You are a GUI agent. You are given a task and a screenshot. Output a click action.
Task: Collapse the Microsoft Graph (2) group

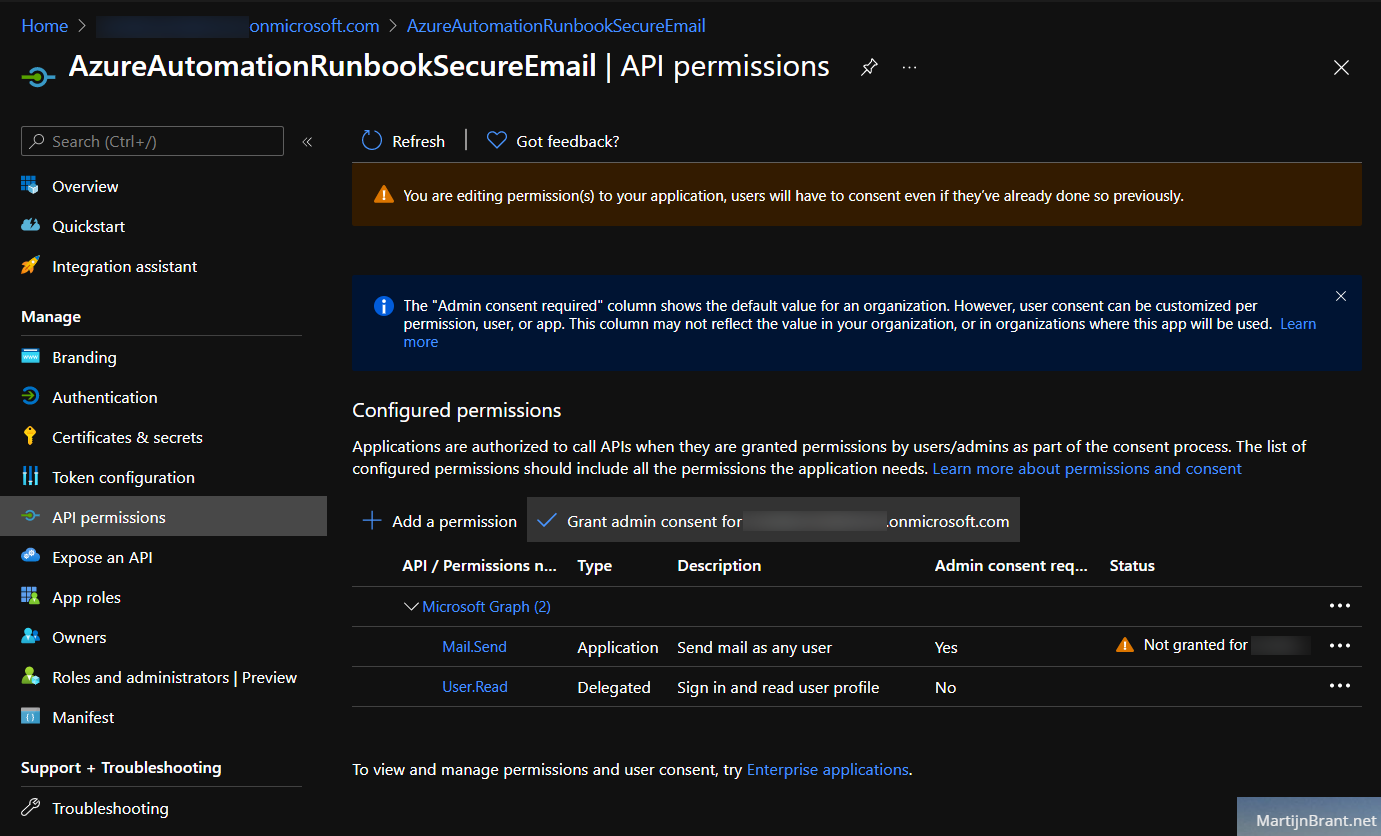click(x=410, y=606)
